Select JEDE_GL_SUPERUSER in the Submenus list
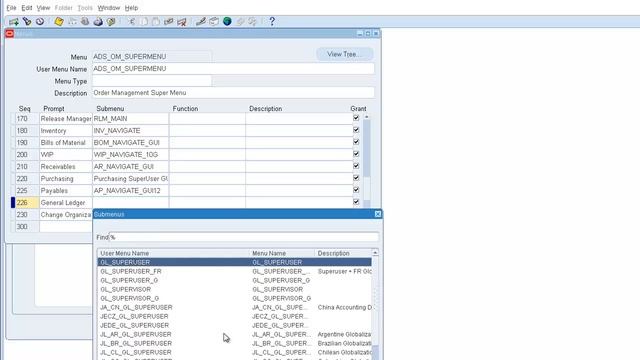 [x=234, y=325]
